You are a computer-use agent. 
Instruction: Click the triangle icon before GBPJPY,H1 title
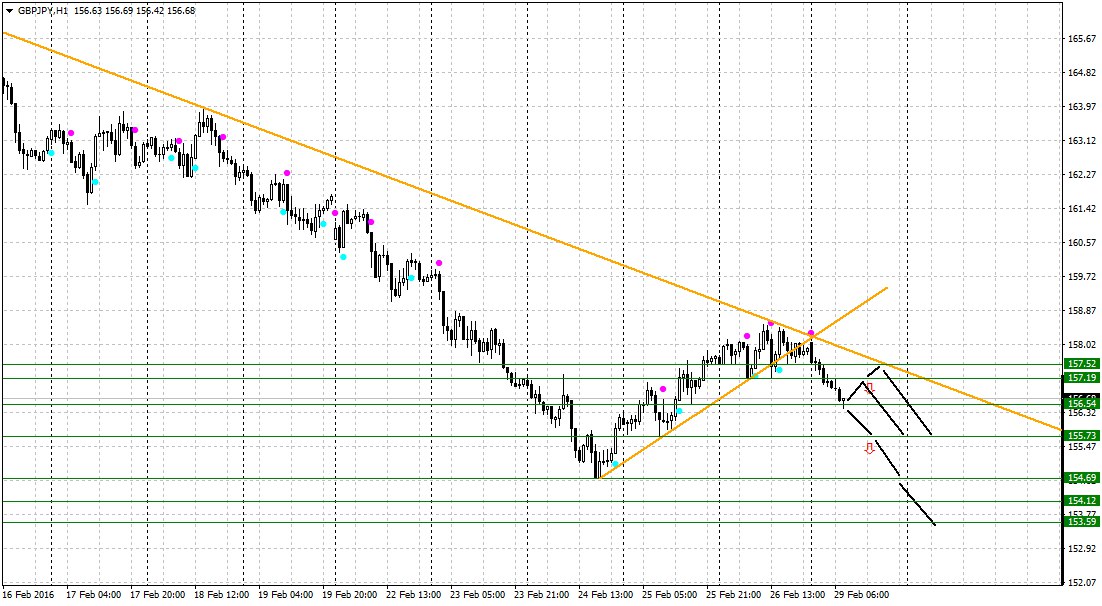coord(9,11)
